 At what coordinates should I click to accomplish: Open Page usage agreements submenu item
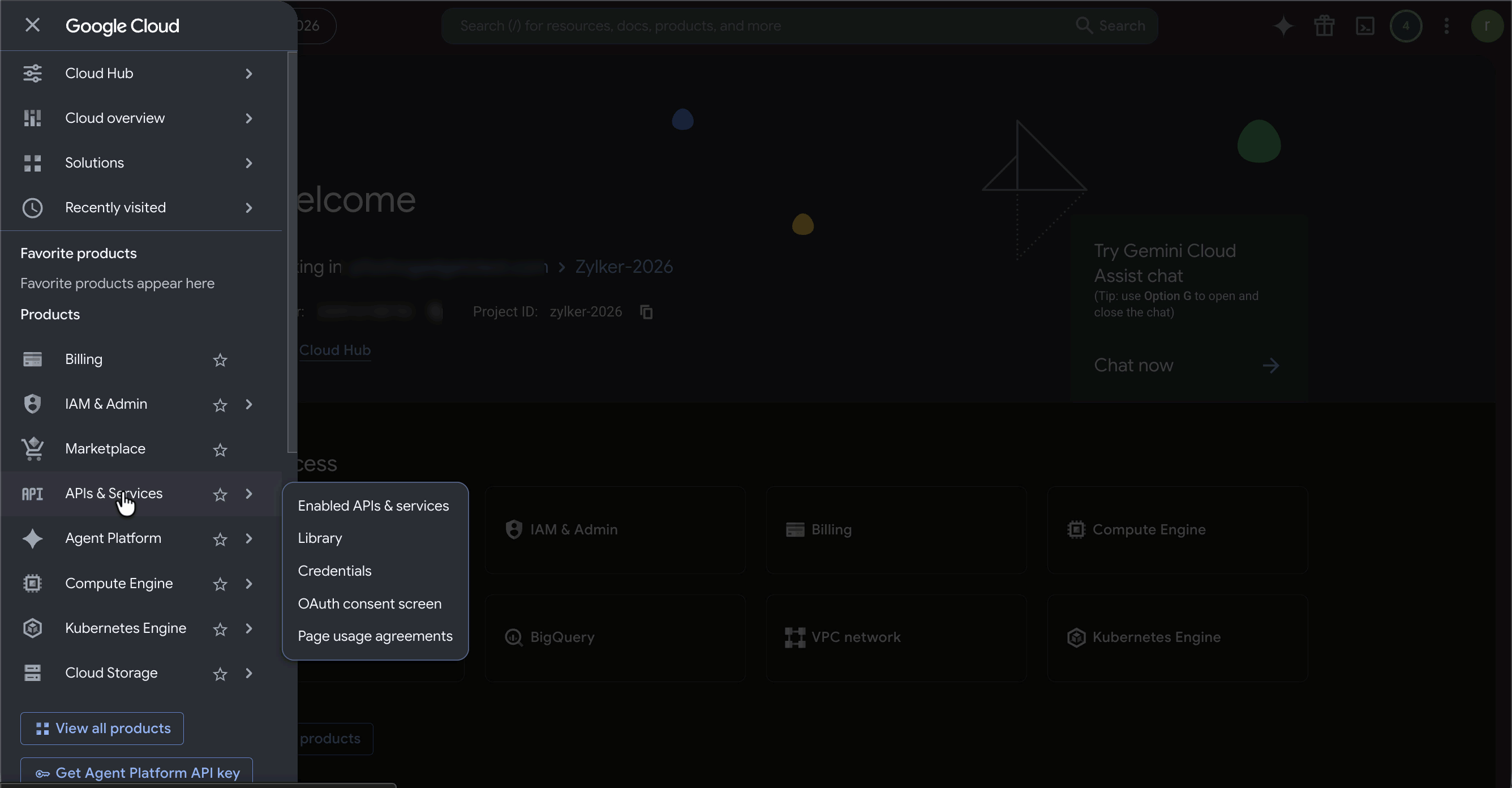pos(375,636)
